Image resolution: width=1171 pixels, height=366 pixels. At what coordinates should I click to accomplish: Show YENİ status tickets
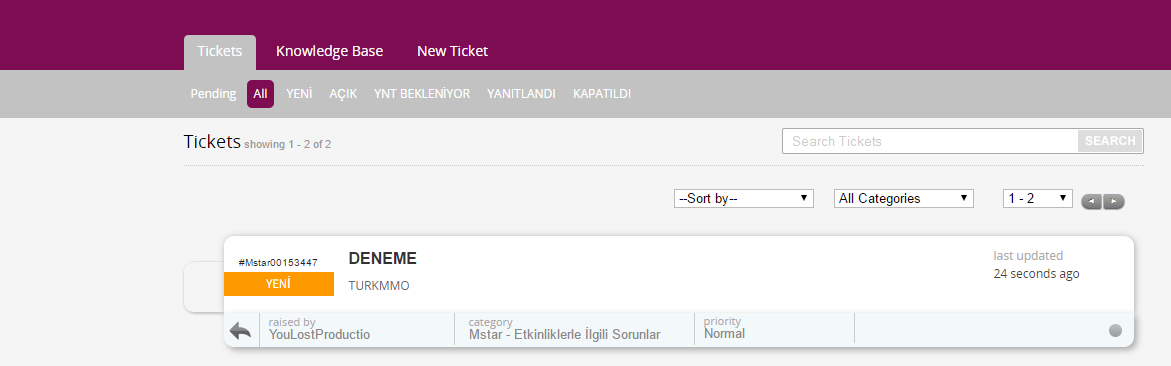(x=299, y=94)
